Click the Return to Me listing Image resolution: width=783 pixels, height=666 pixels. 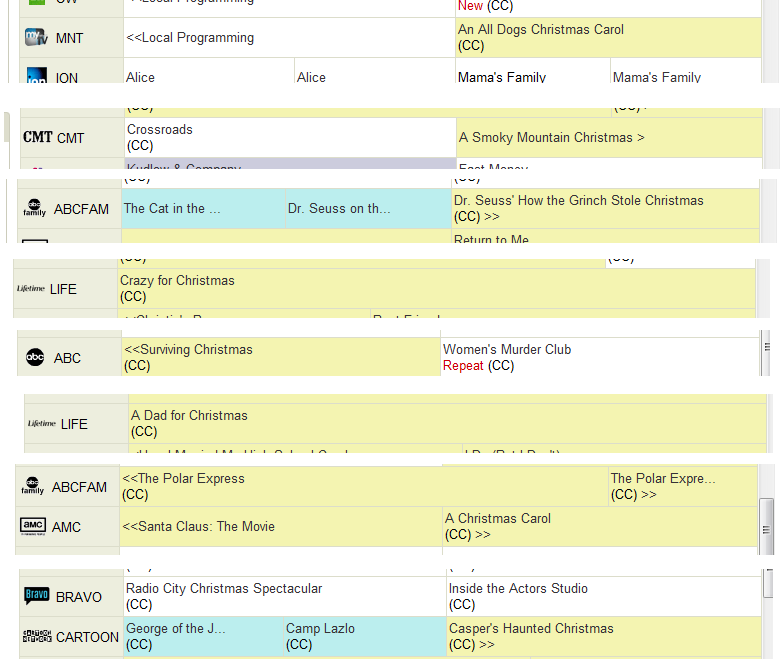605,237
